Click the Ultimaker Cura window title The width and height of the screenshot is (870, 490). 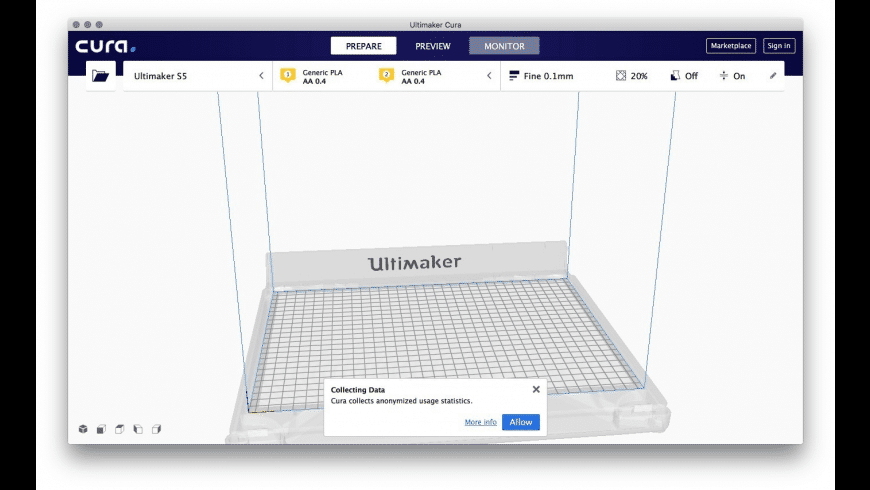tap(435, 24)
